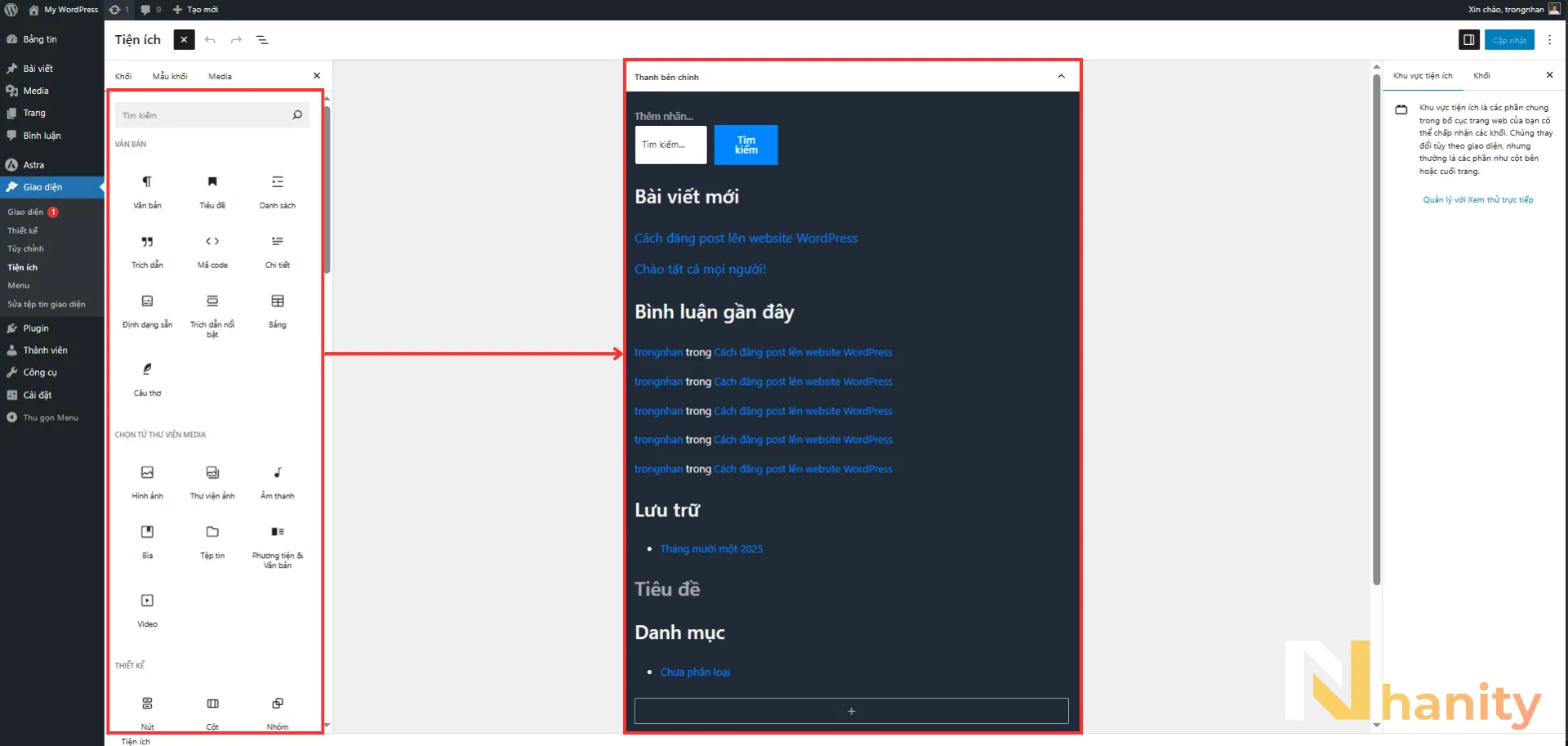Add a Hình ảnh image block
This screenshot has width=1568, height=746.
click(x=147, y=482)
